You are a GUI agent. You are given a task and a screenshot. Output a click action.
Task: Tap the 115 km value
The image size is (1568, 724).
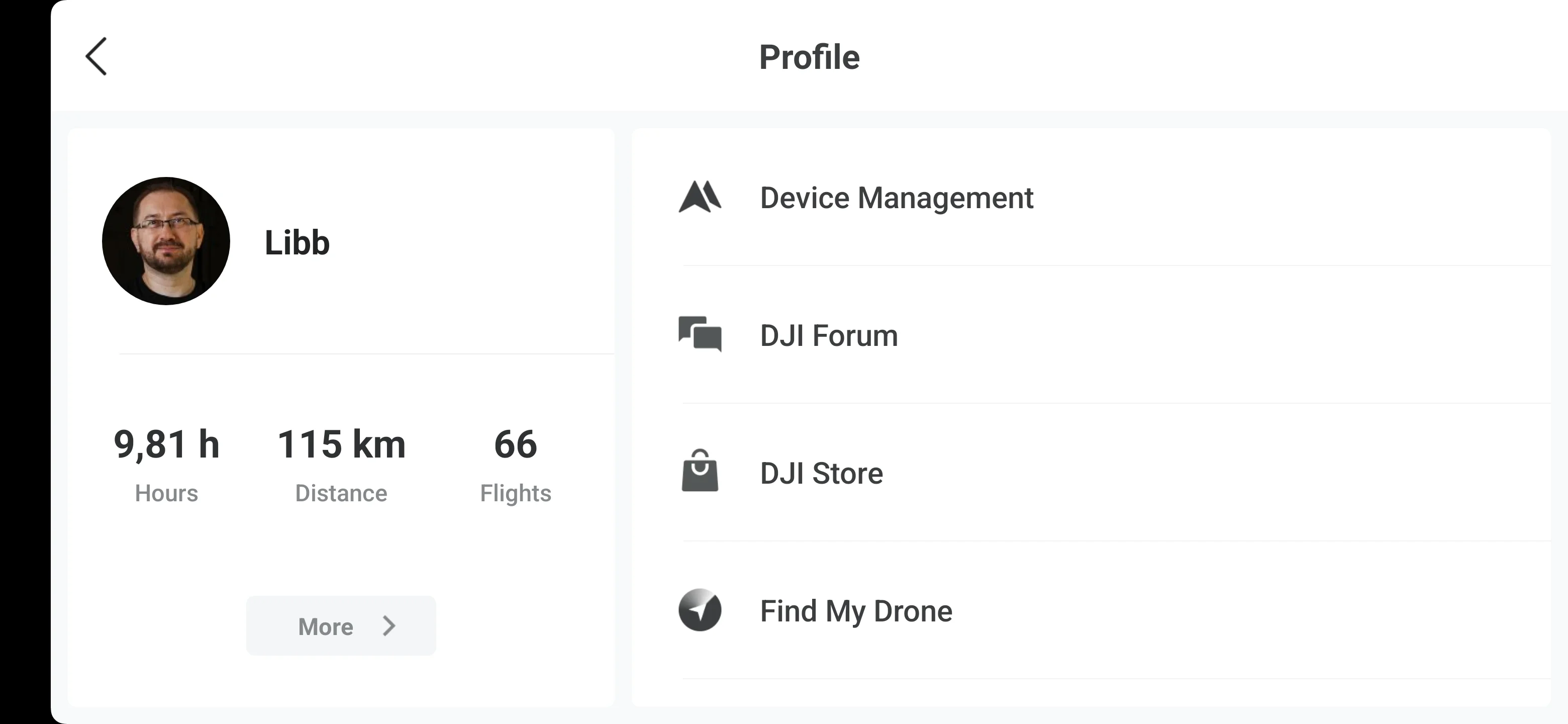coord(341,444)
